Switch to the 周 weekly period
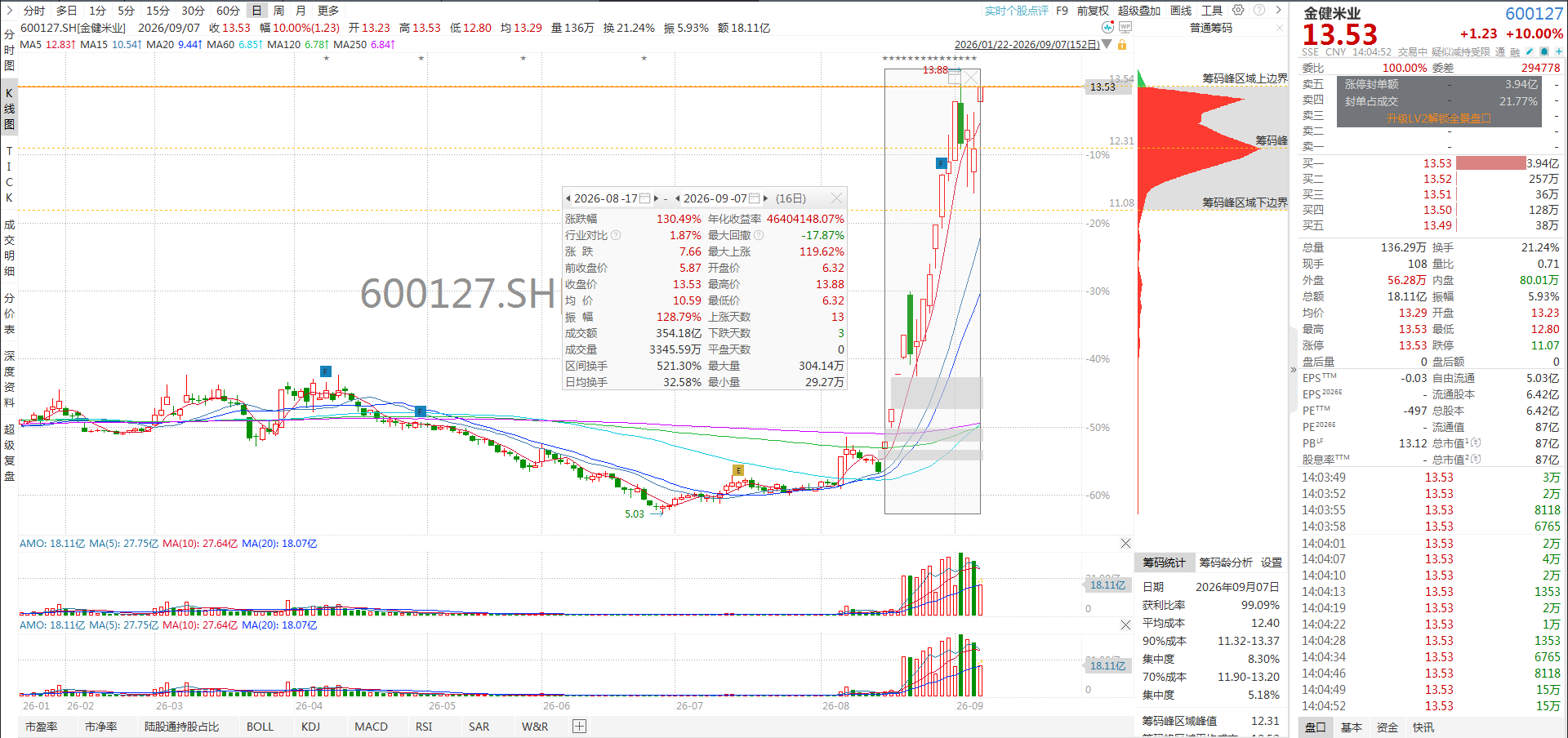Image resolution: width=1568 pixels, height=738 pixels. pos(279,11)
